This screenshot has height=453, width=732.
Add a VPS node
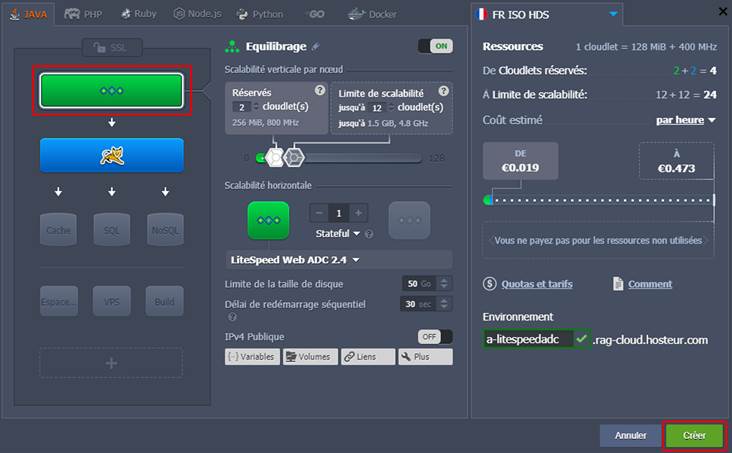tap(111, 301)
